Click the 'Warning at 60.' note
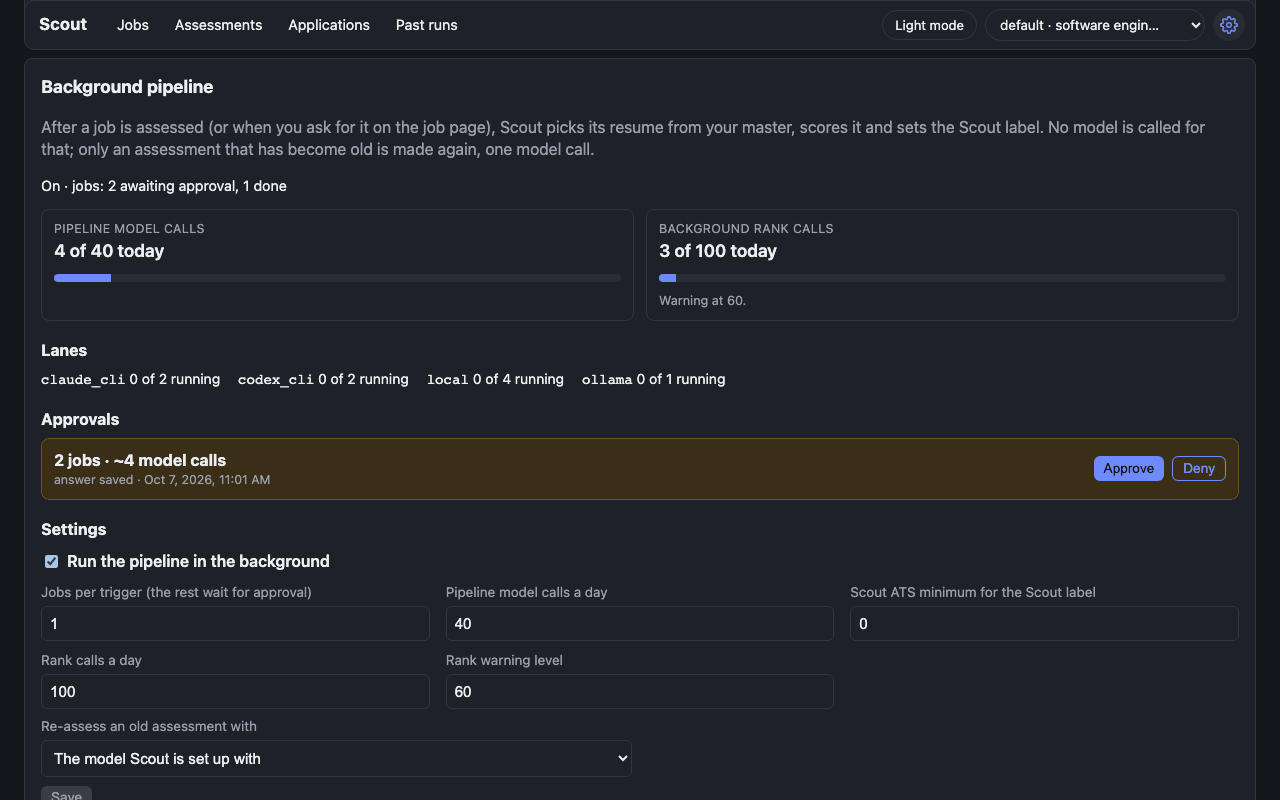This screenshot has width=1280, height=800. pos(702,301)
